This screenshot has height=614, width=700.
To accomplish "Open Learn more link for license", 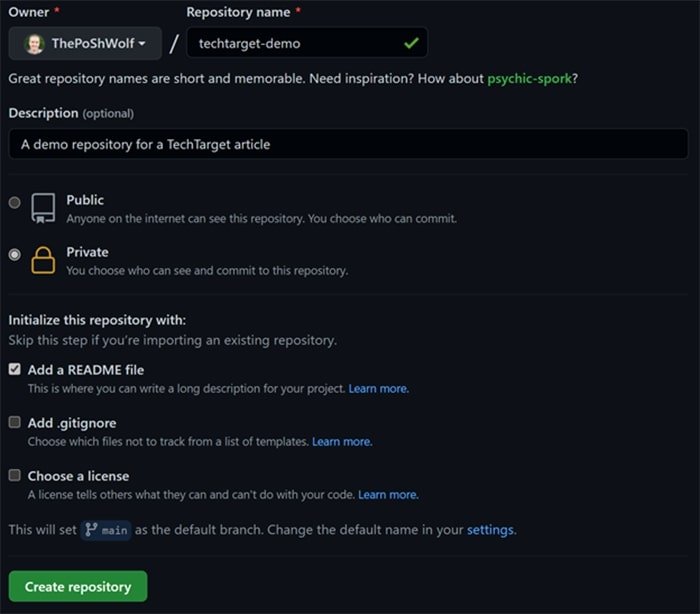I will (388, 494).
